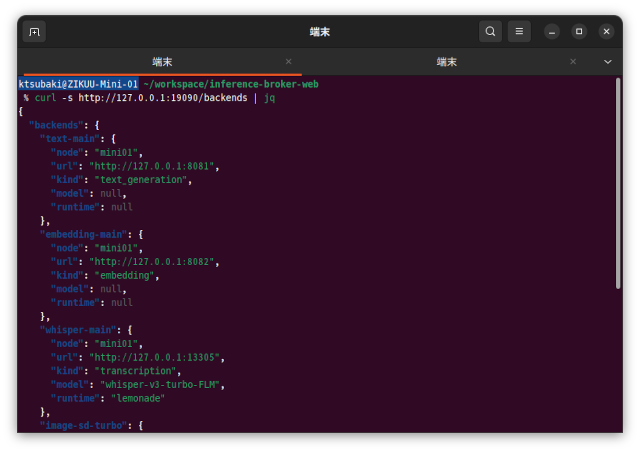Click the http://127.0.0.1:8081 URL value
The height and width of the screenshot is (452, 640).
[x=152, y=166]
